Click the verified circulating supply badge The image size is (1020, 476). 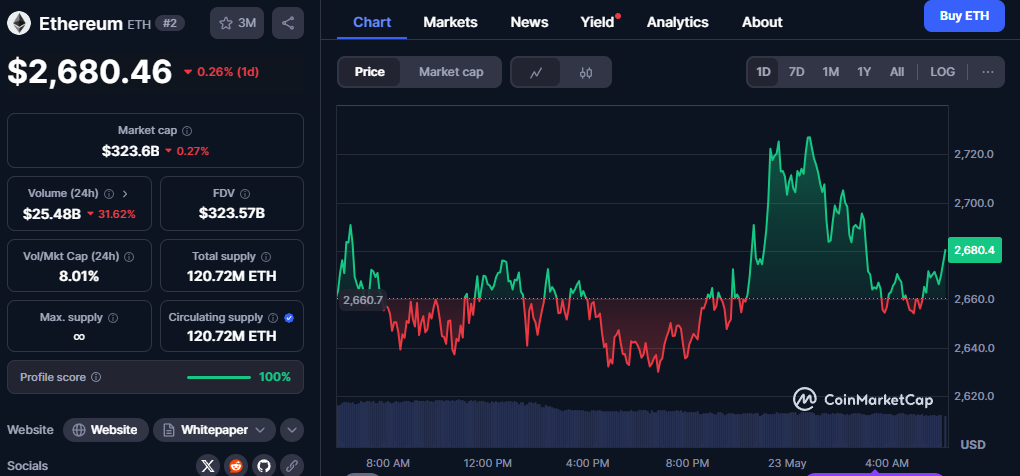point(289,318)
